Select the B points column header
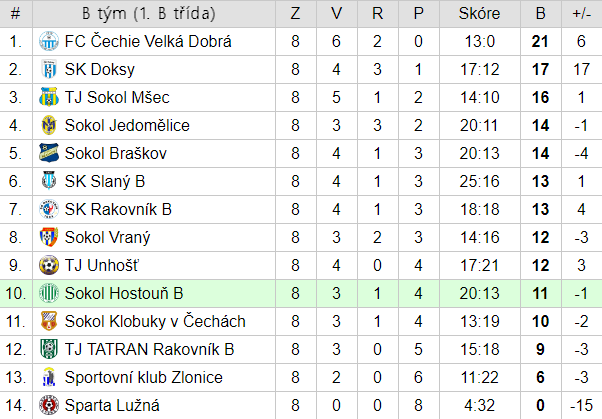The image size is (602, 419). pos(541,13)
